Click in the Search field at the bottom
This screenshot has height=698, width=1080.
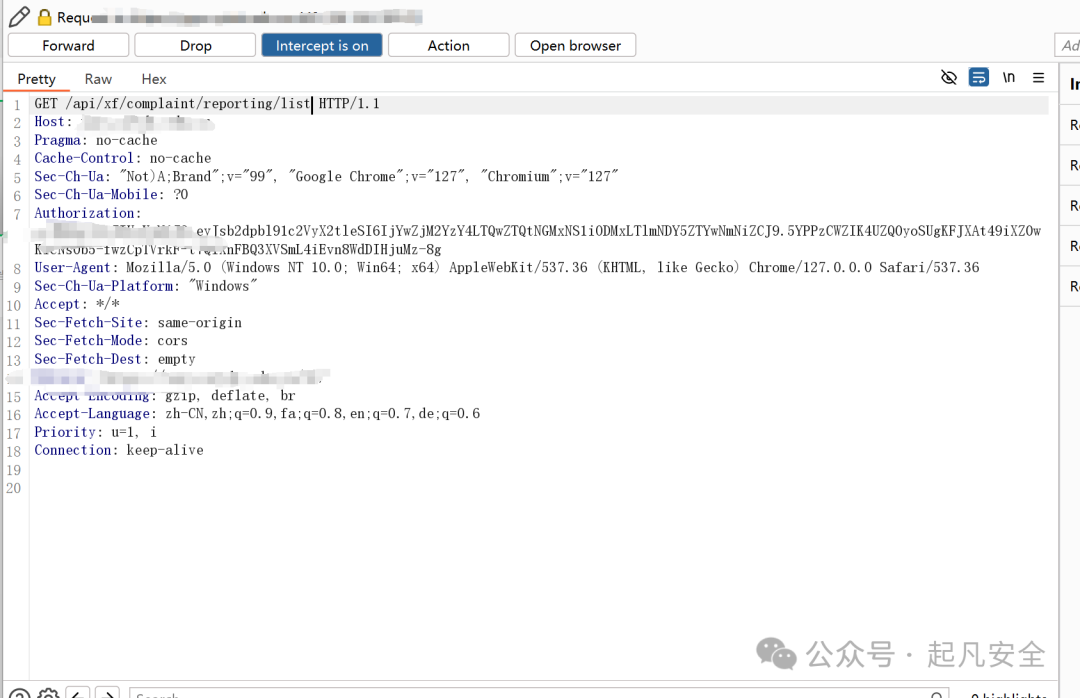point(539,693)
